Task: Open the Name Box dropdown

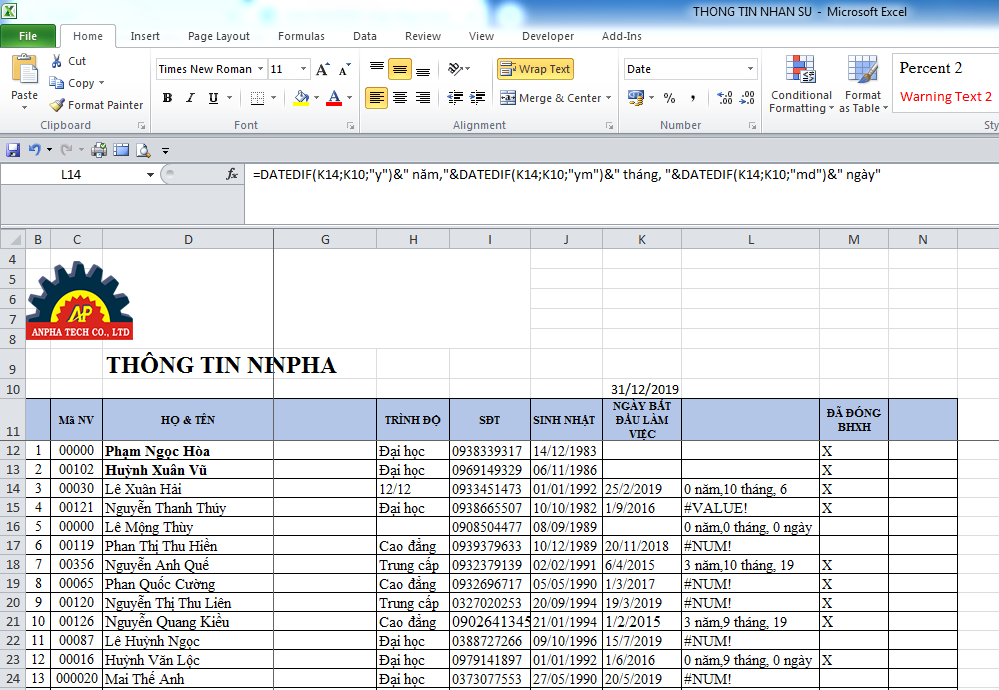Action: pyautogui.click(x=150, y=175)
